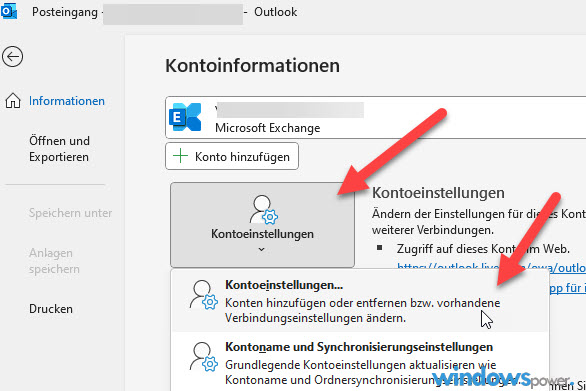
Task: Click the person-gear icon on Kontoeinstellungen button
Action: (263, 210)
